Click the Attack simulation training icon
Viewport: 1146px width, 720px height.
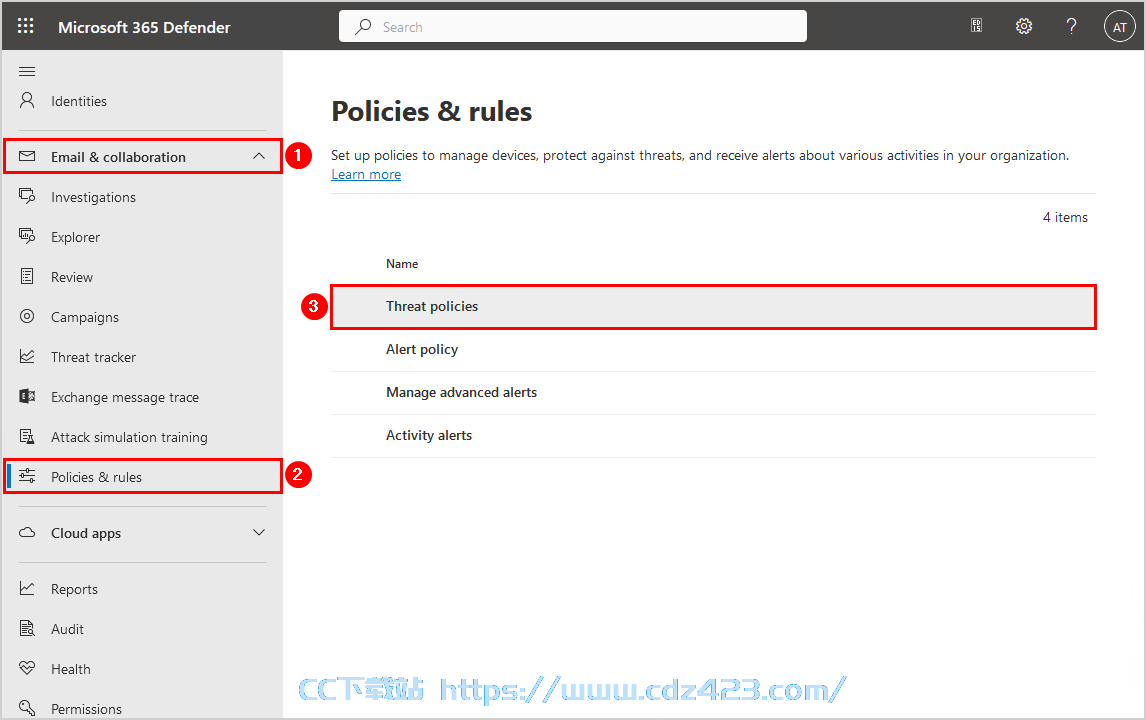(27, 436)
